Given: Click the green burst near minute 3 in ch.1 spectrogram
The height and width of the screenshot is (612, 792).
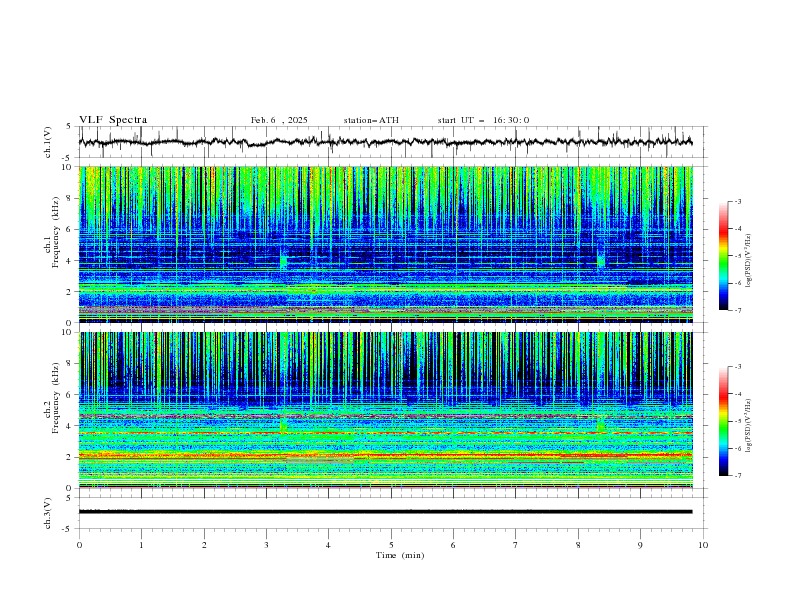Looking at the screenshot, I should pyautogui.click(x=283, y=261).
